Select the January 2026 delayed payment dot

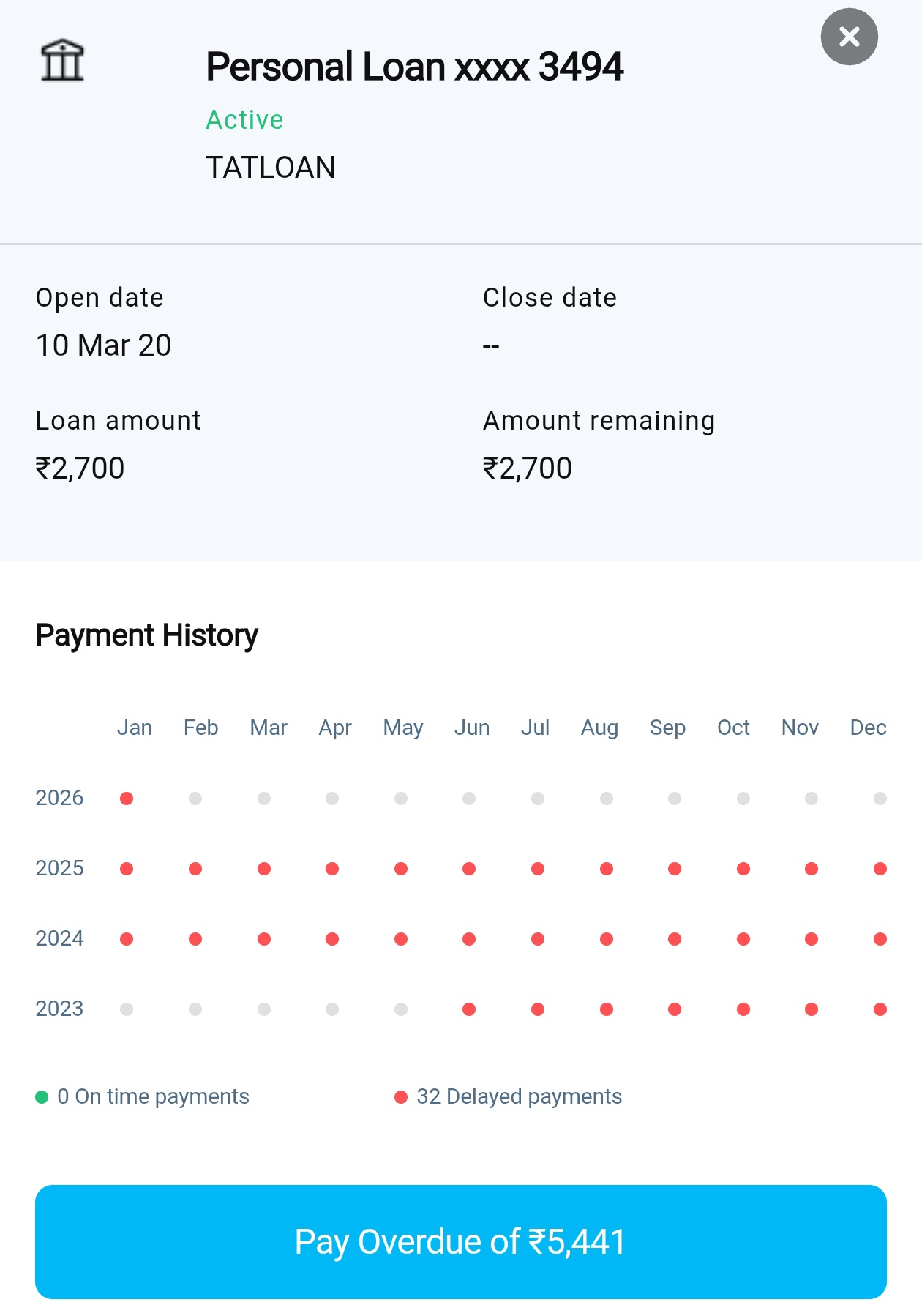point(127,799)
